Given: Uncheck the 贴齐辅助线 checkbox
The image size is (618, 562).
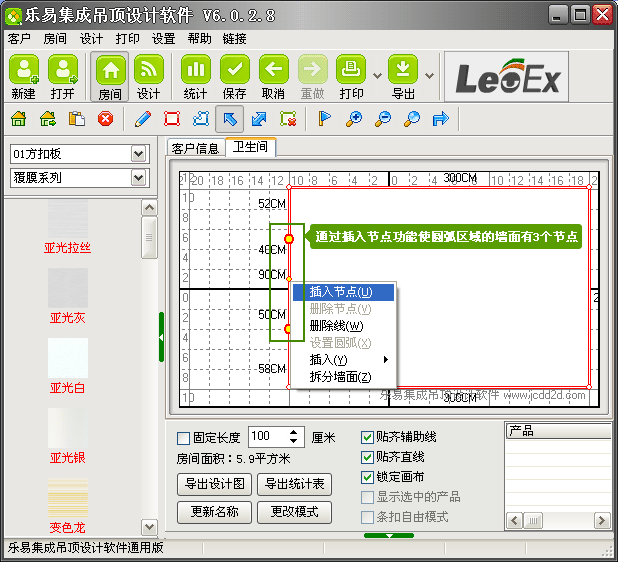Looking at the screenshot, I should click(367, 438).
